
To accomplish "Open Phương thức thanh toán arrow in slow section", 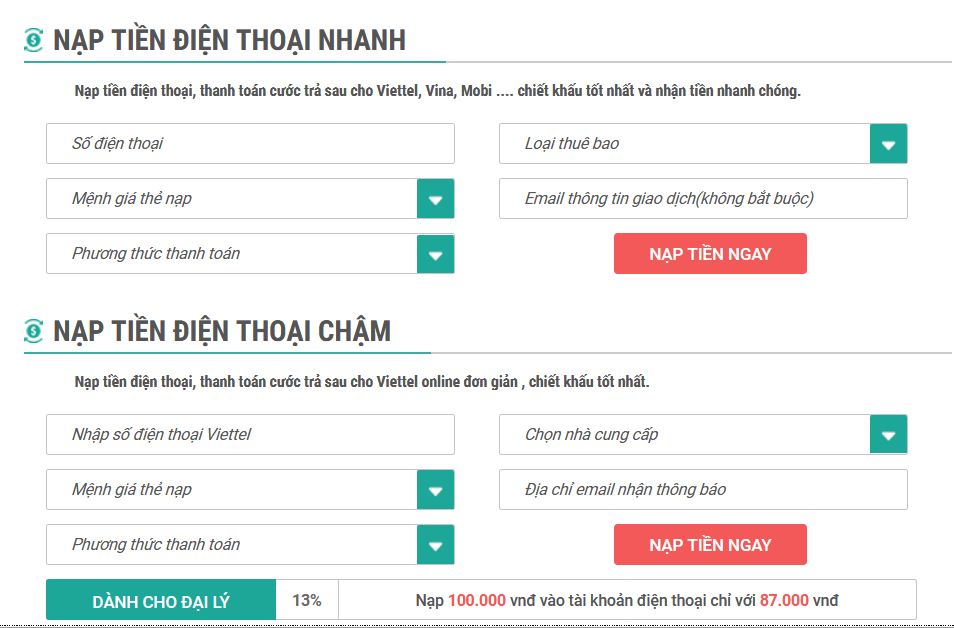I will point(435,544).
